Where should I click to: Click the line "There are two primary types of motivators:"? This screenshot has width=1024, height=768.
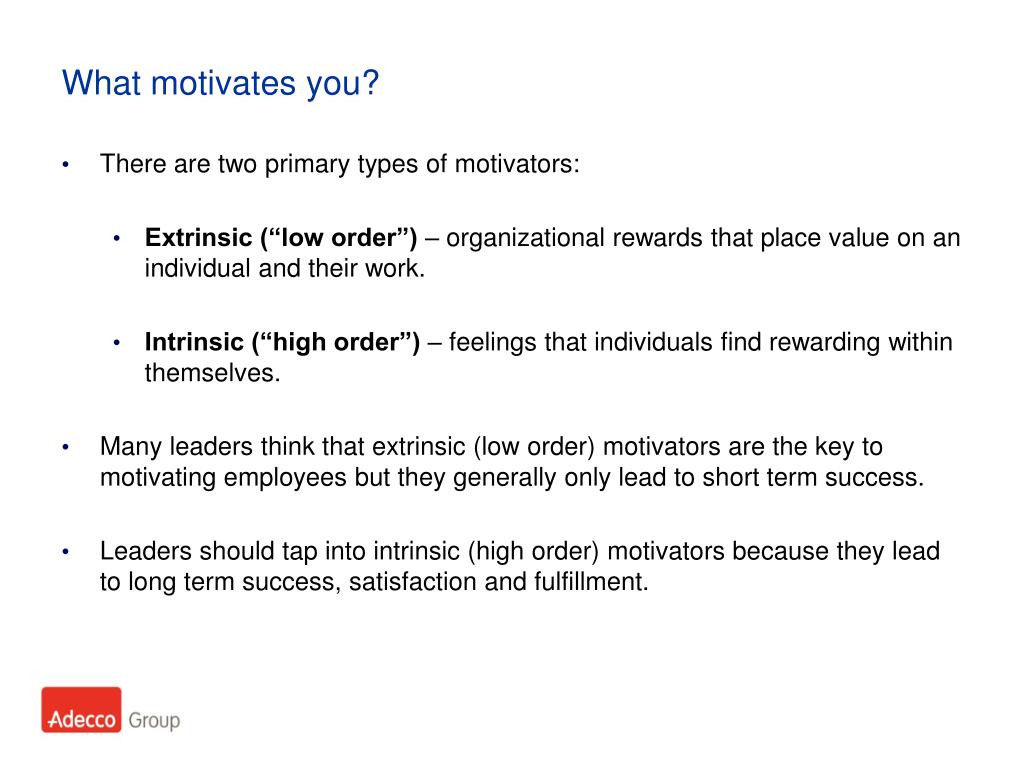(340, 164)
